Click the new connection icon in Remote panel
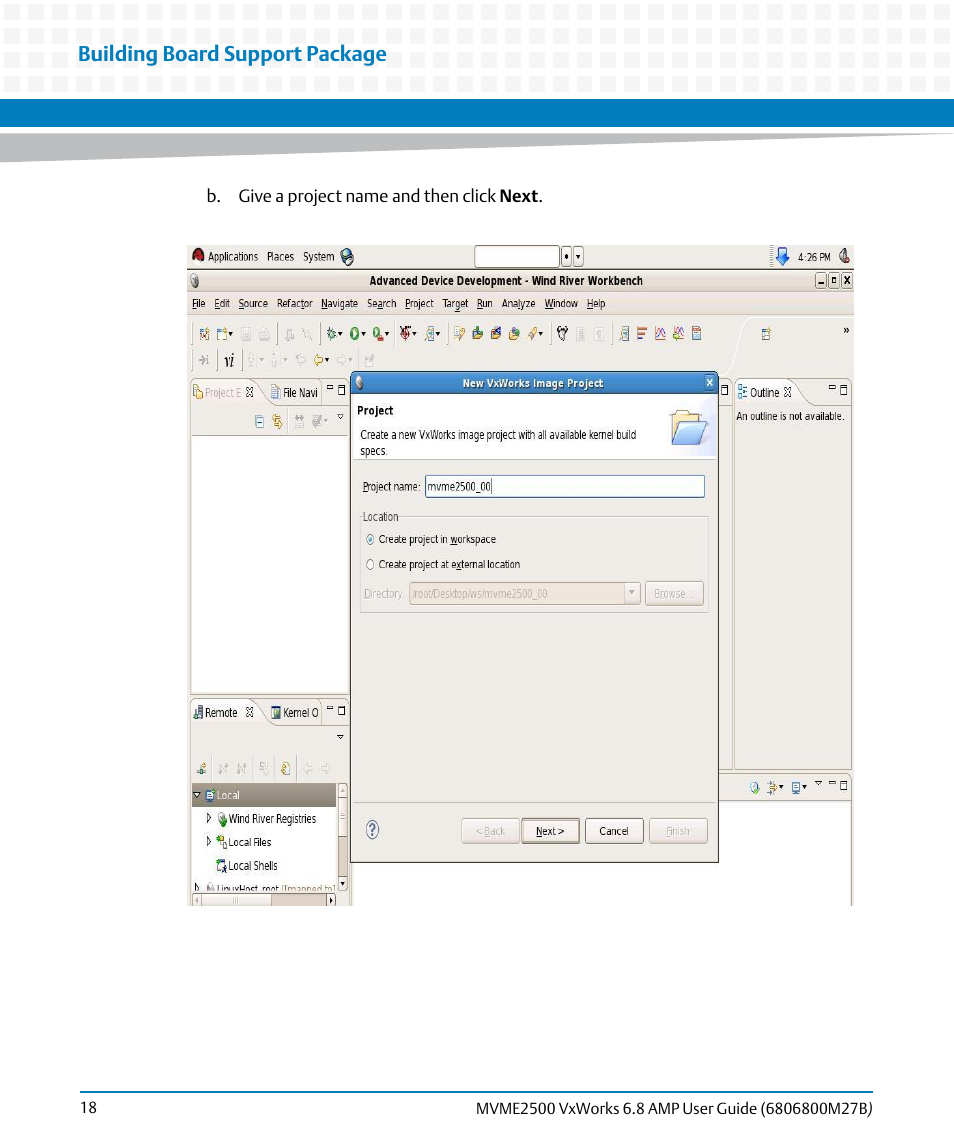This screenshot has width=954, height=1145. [x=202, y=768]
